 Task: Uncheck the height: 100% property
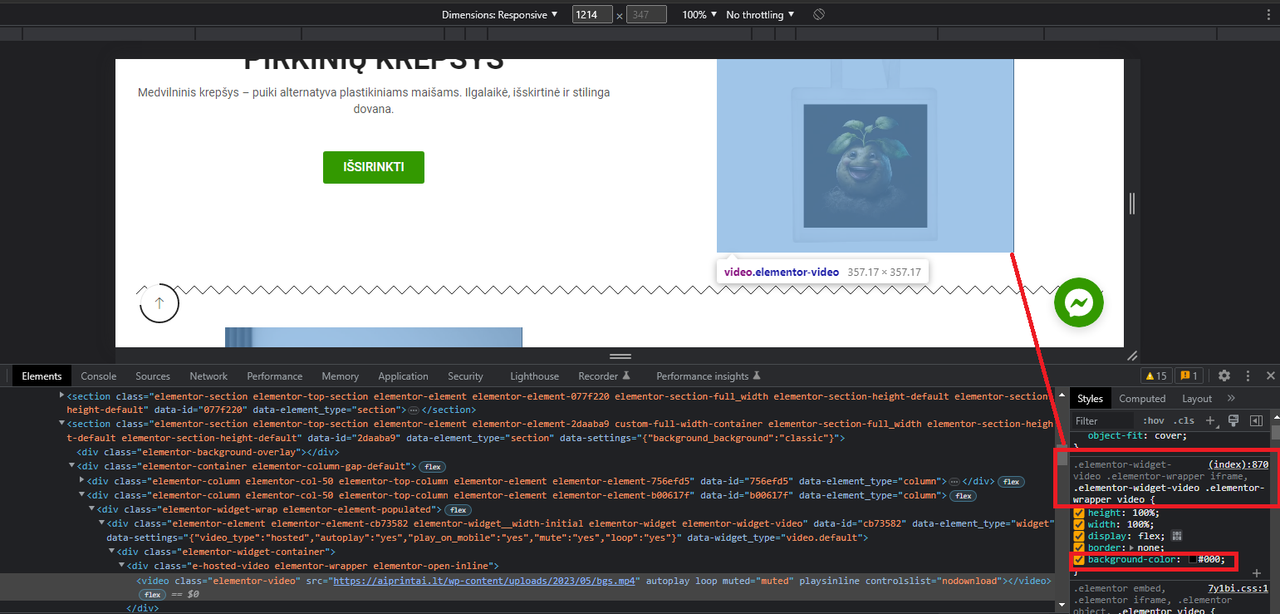(1079, 513)
